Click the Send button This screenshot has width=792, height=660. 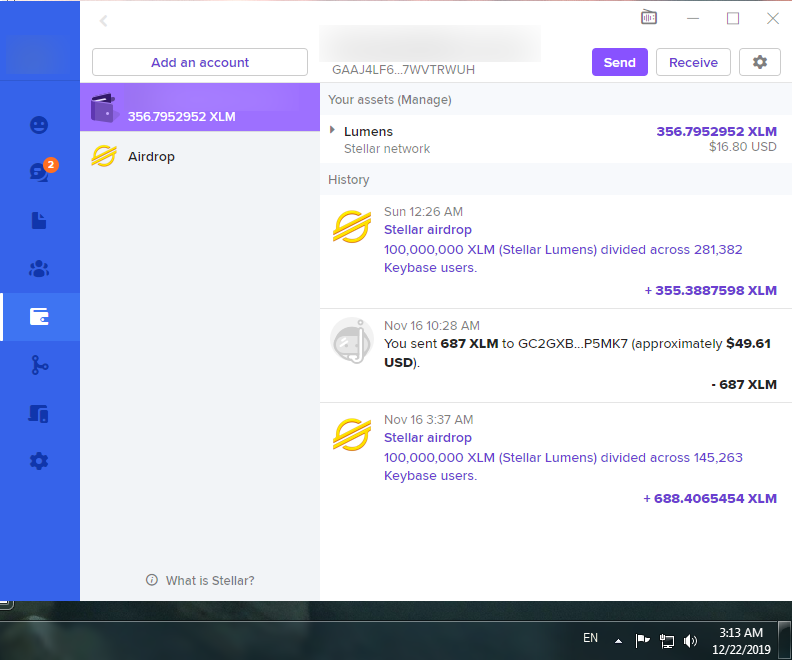(x=620, y=62)
